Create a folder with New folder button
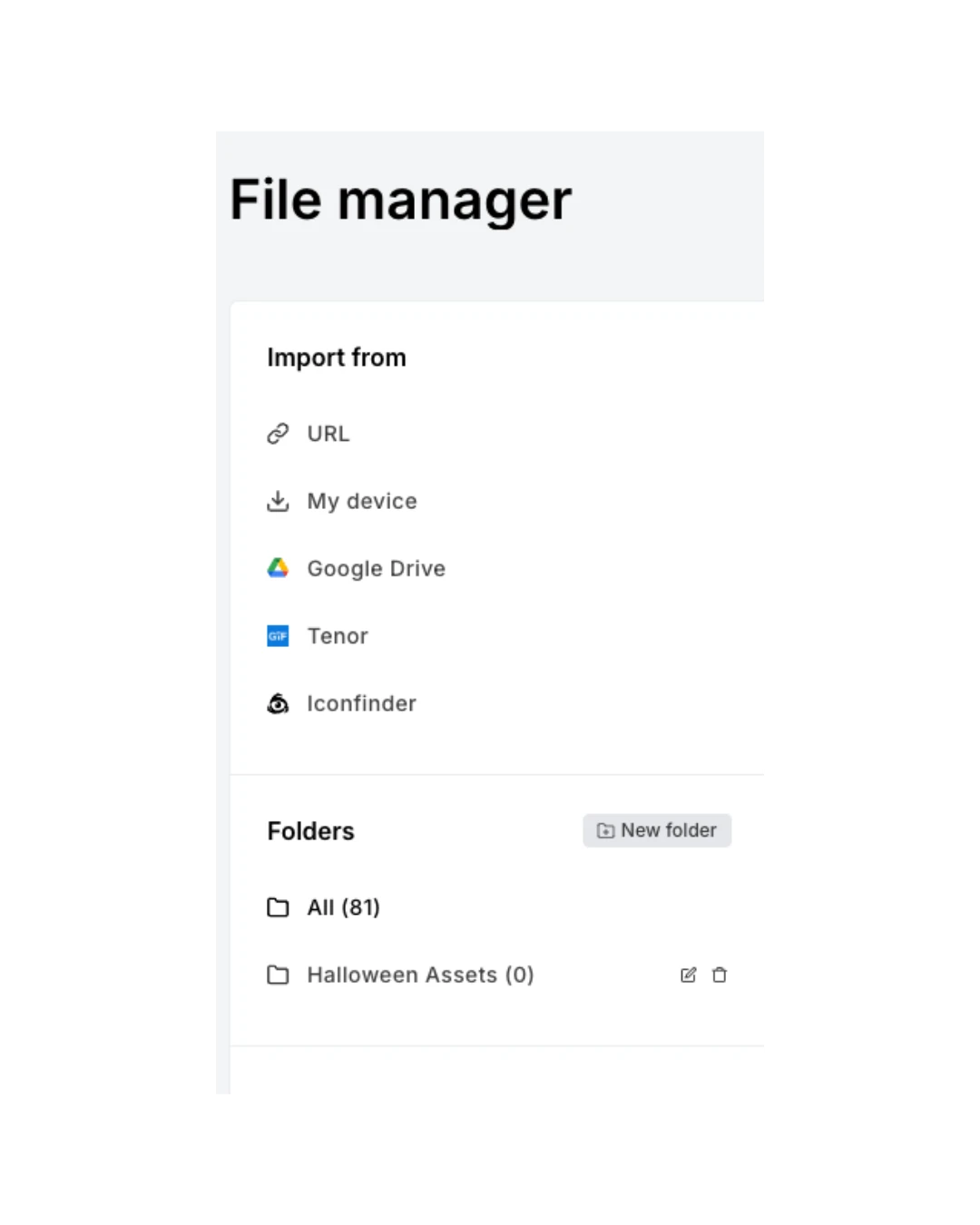Screen dimensions: 980x1225 click(658, 830)
